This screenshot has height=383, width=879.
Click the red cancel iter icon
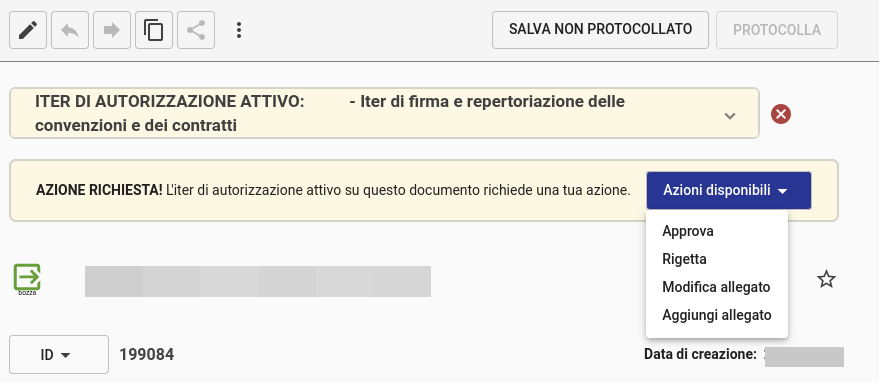(781, 114)
